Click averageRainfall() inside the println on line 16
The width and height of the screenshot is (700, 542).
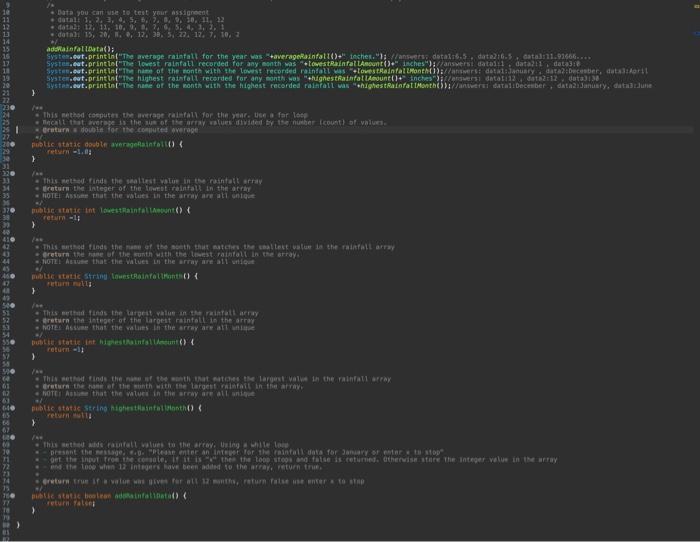[307, 57]
